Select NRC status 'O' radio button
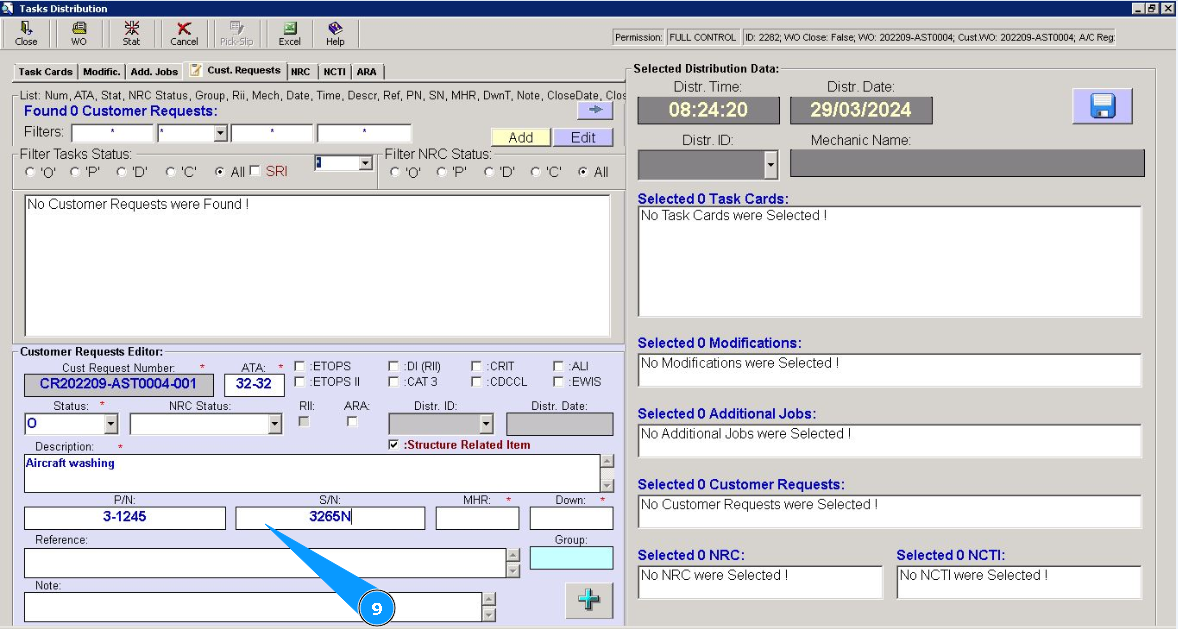 [395, 172]
